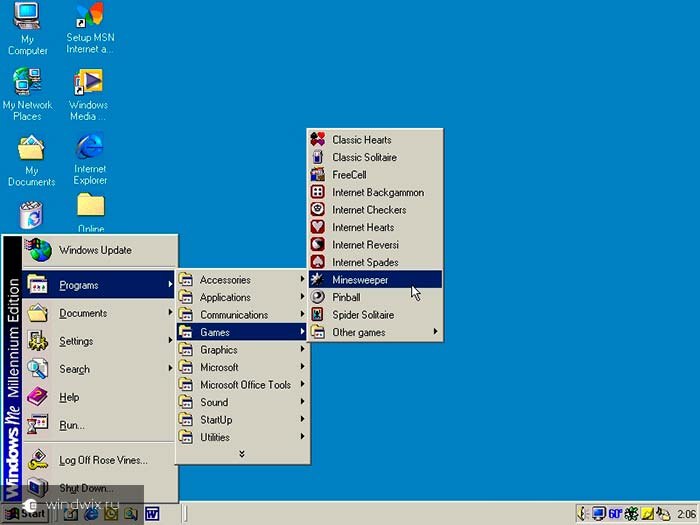
Task: Expand the Sound submenu
Action: (x=242, y=402)
